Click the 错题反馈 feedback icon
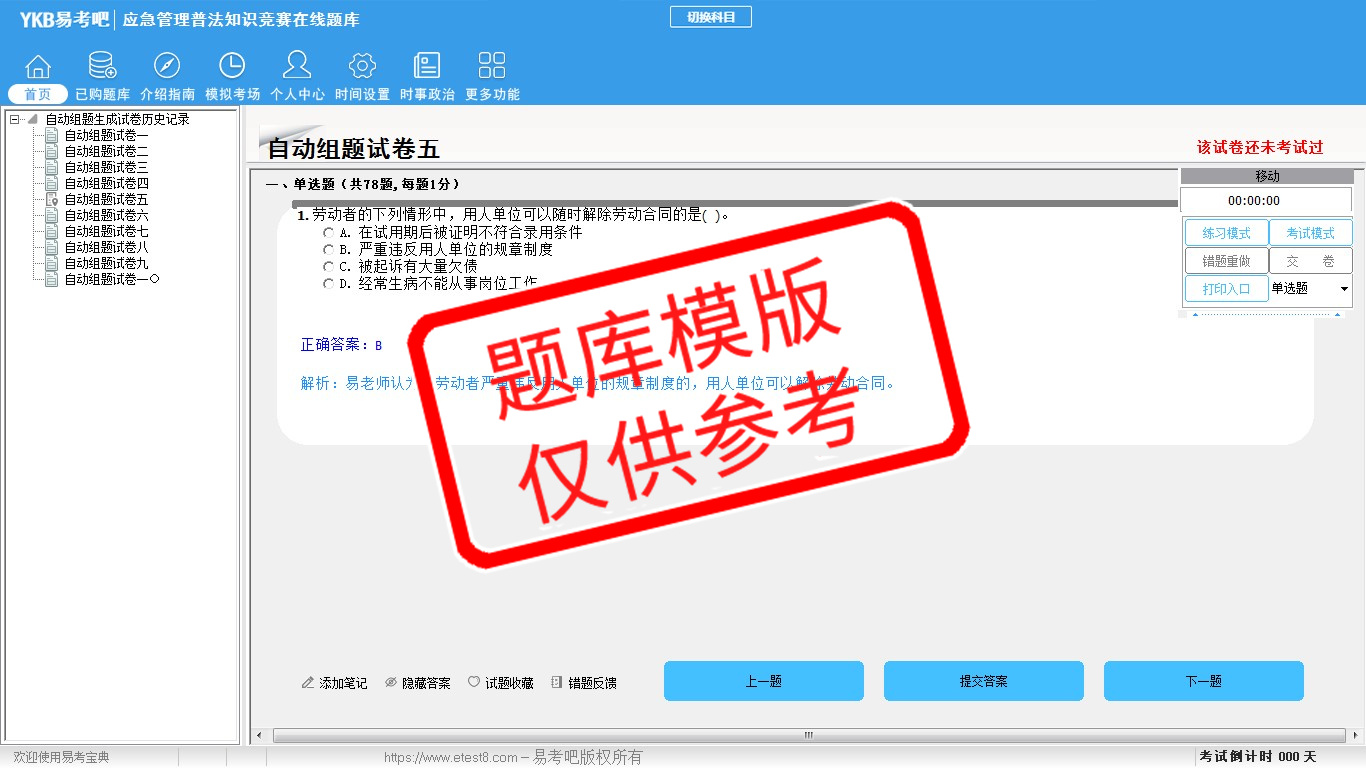Viewport: 1366px width, 768px height. (557, 683)
